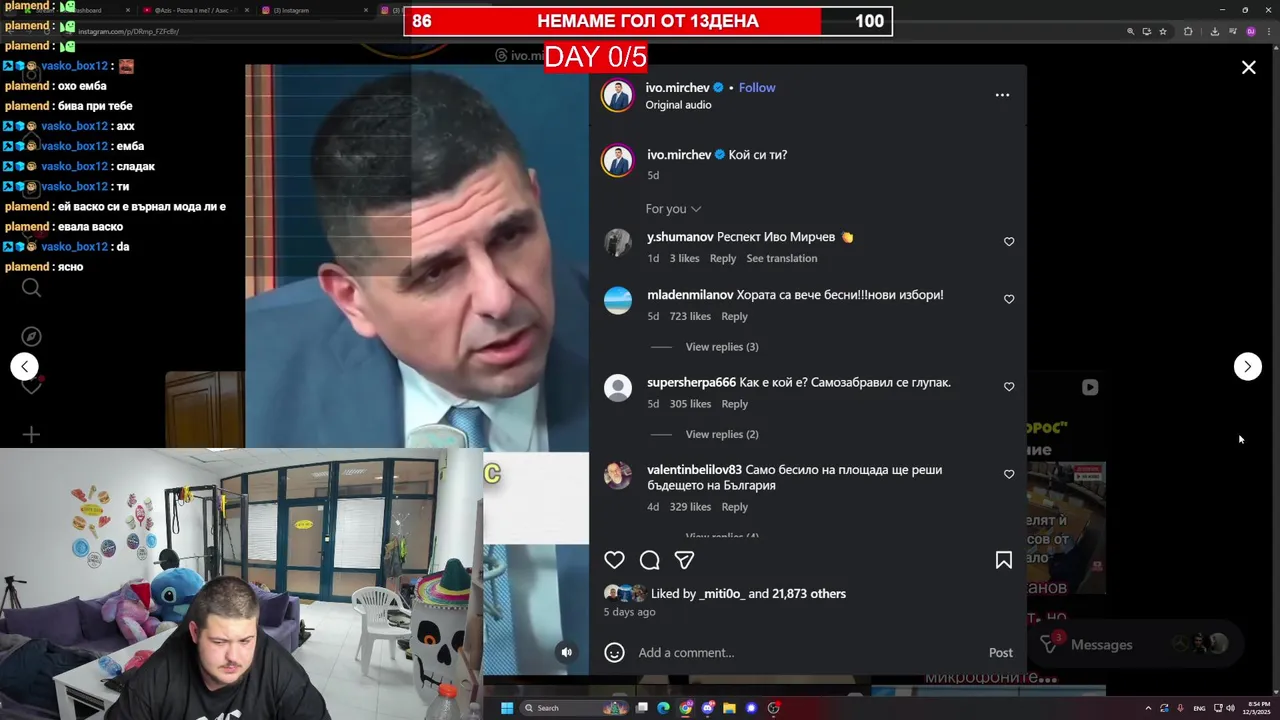Close the Azis YouTube tab
The width and height of the screenshot is (1280, 720).
point(247,10)
